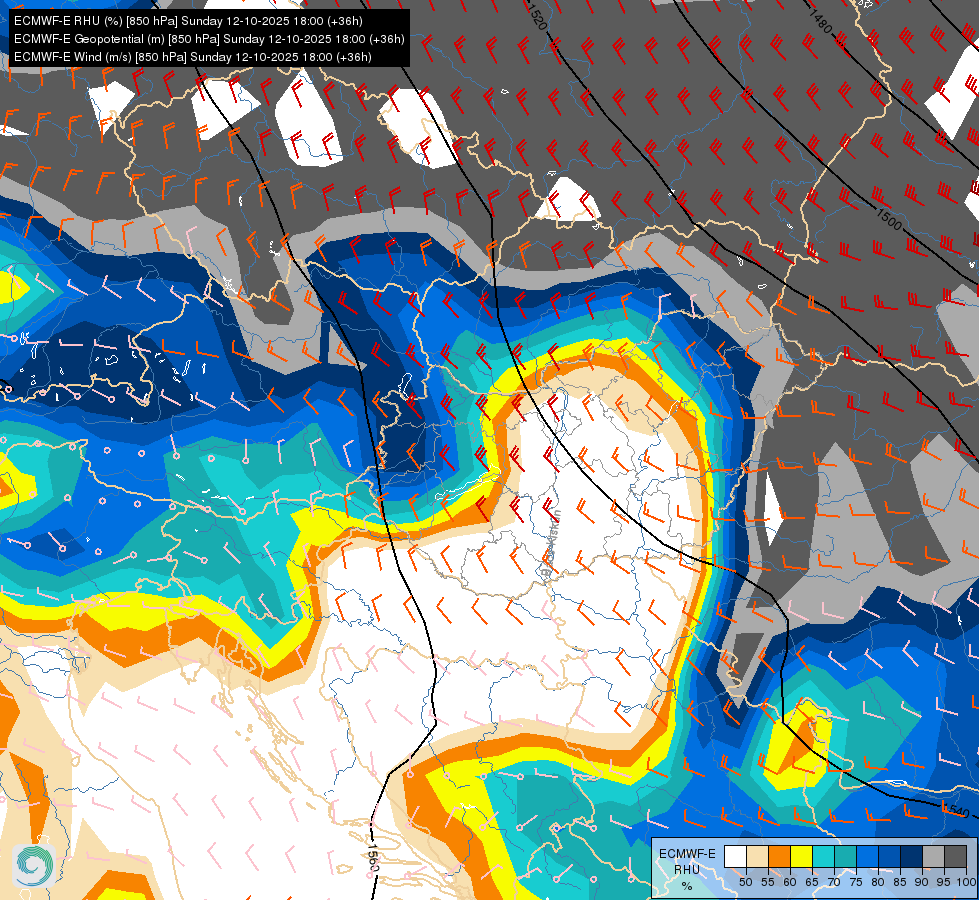979x900 pixels.
Task: Click the orange legend color swatch
Action: click(779, 856)
